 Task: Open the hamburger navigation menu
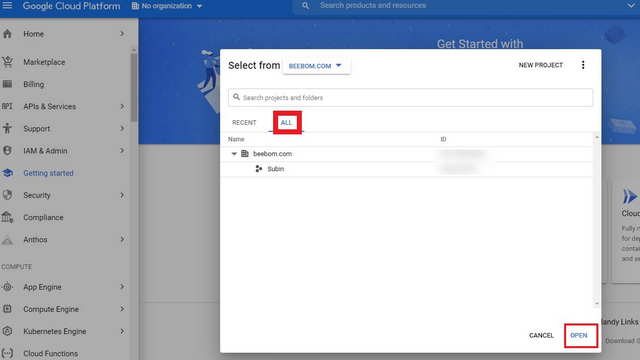pos(7,6)
